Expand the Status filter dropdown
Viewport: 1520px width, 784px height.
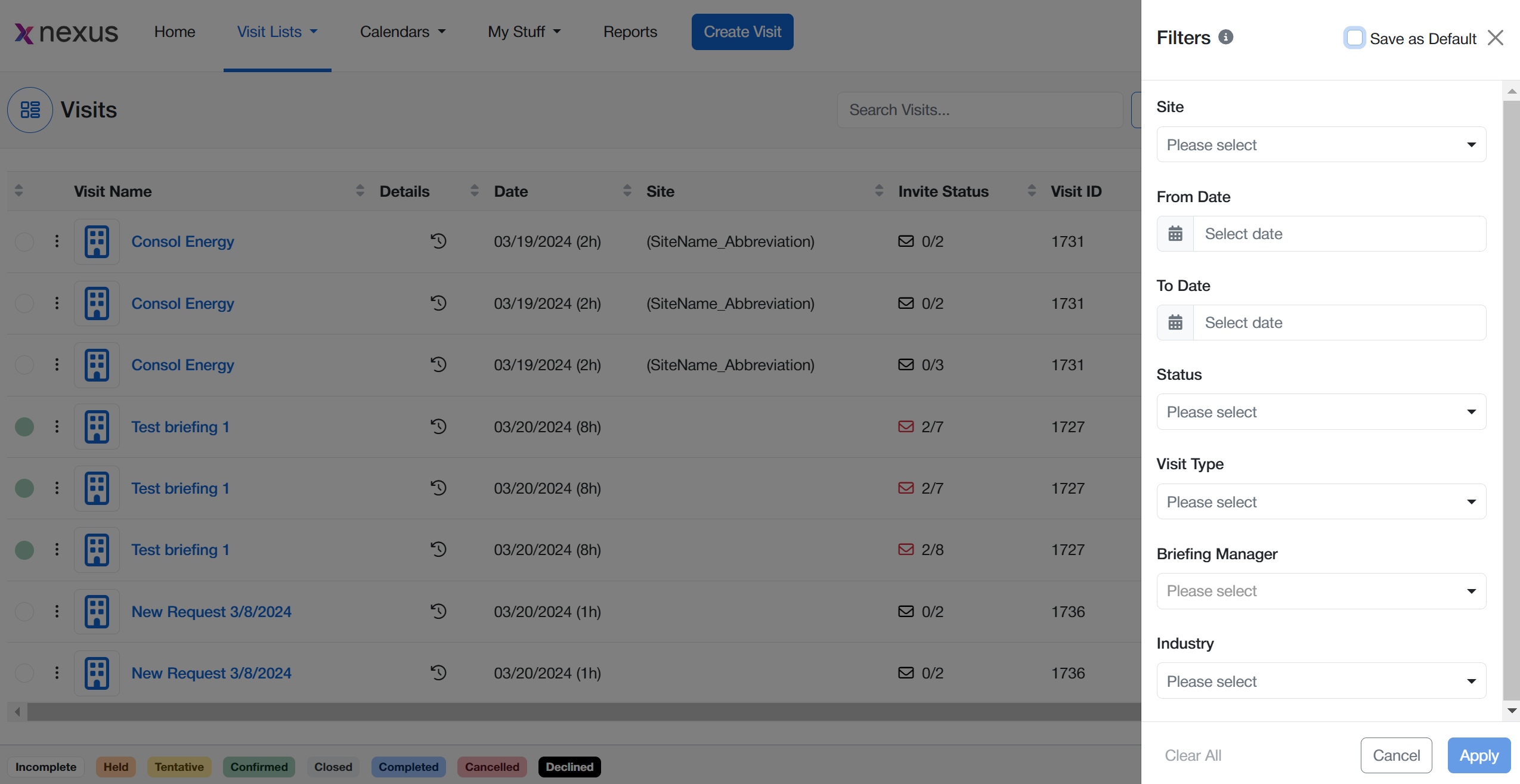point(1320,411)
